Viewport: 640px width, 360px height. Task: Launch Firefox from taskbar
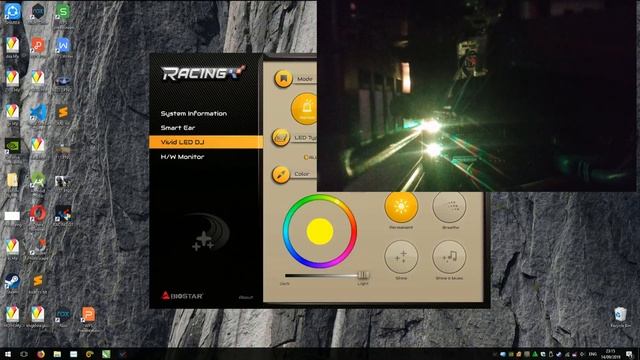40,354
